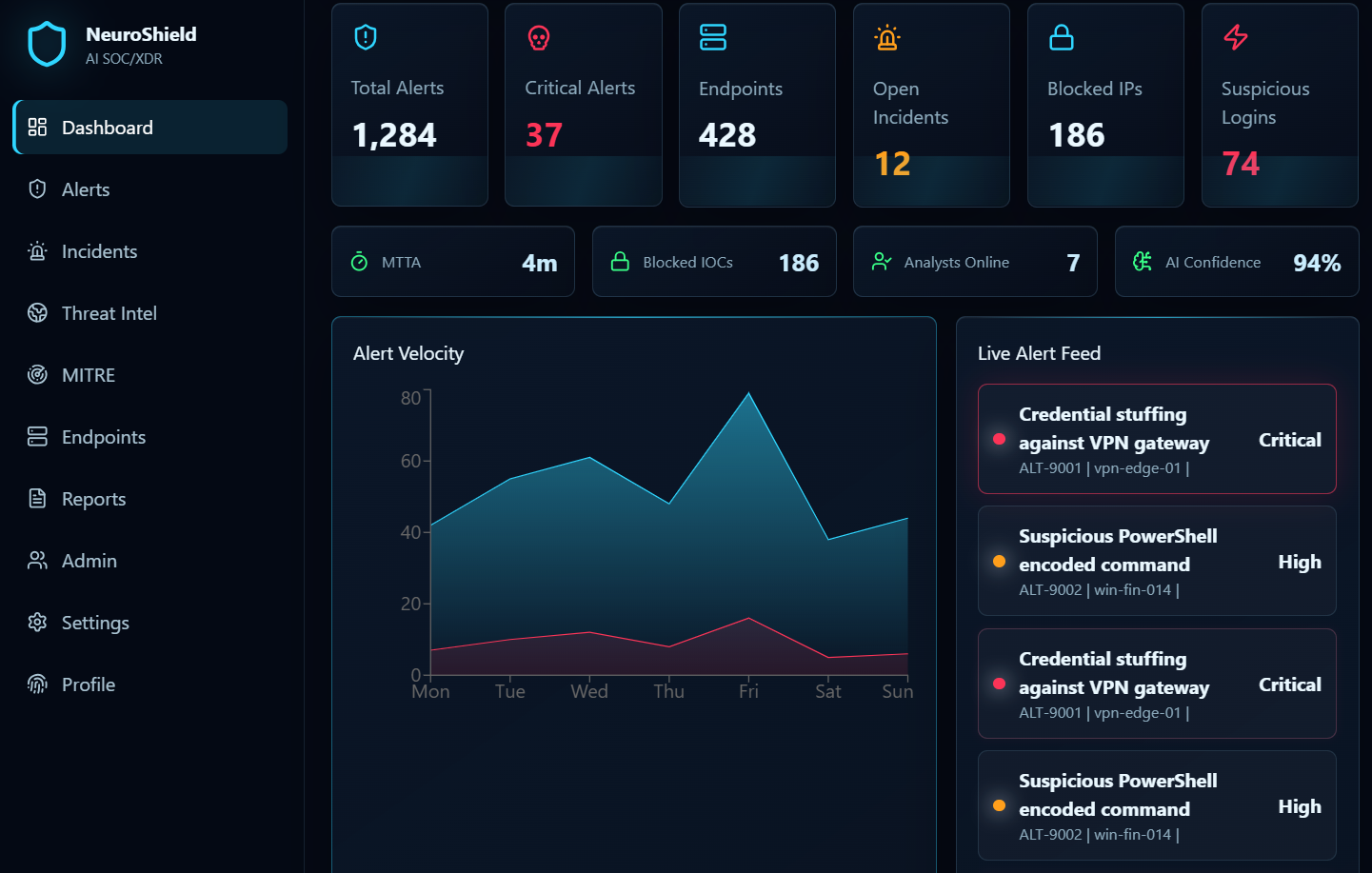
Task: Click the Friday peak on Alert Velocity chart
Action: tap(748, 392)
